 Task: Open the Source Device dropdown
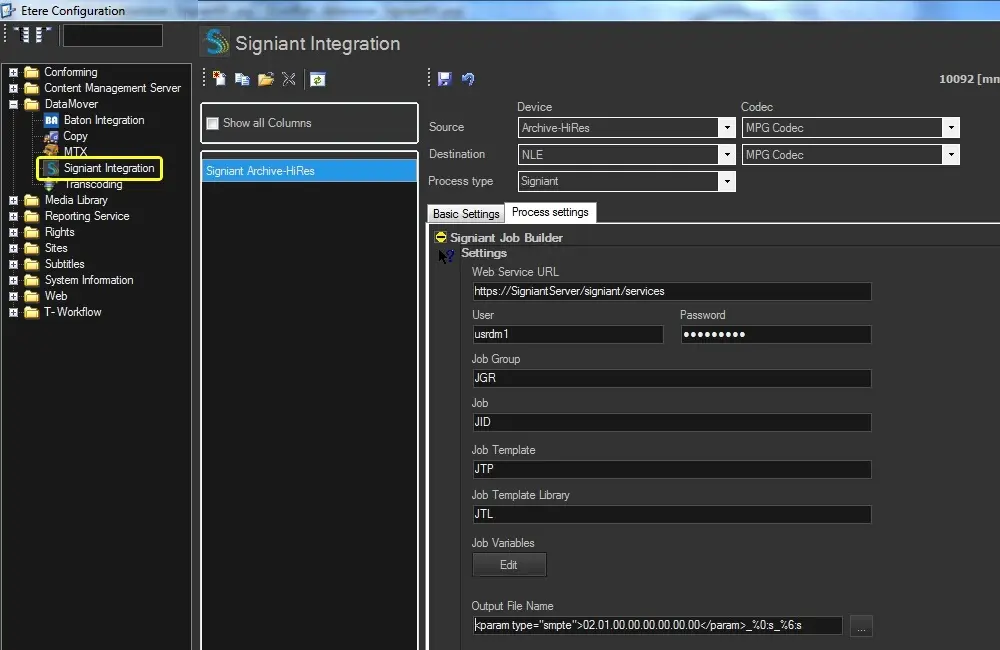pos(727,128)
